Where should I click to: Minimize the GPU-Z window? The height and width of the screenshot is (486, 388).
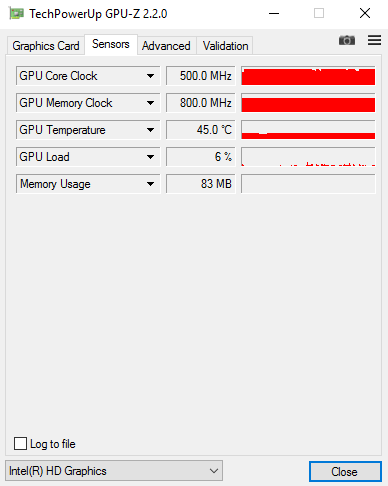click(274, 14)
